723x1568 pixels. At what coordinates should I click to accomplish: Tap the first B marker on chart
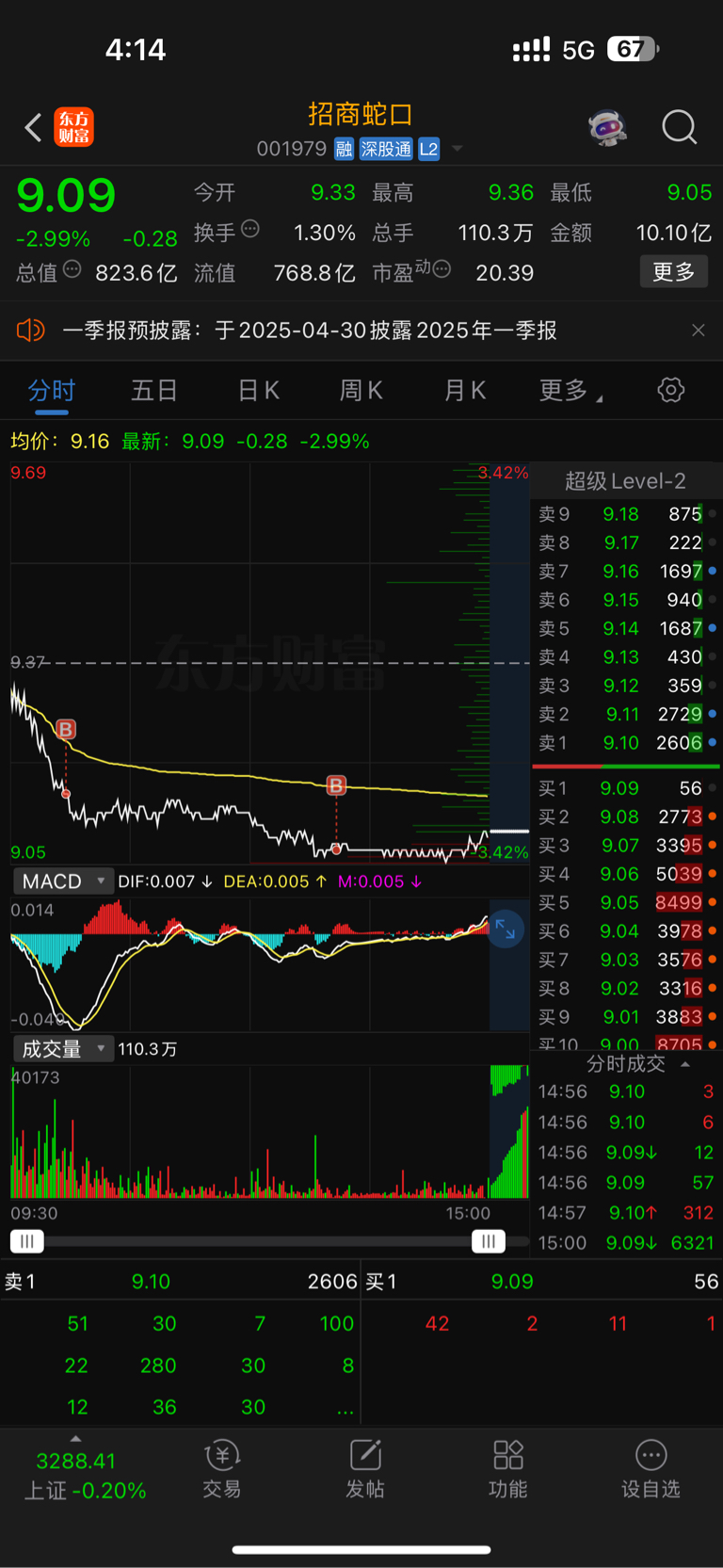click(66, 729)
